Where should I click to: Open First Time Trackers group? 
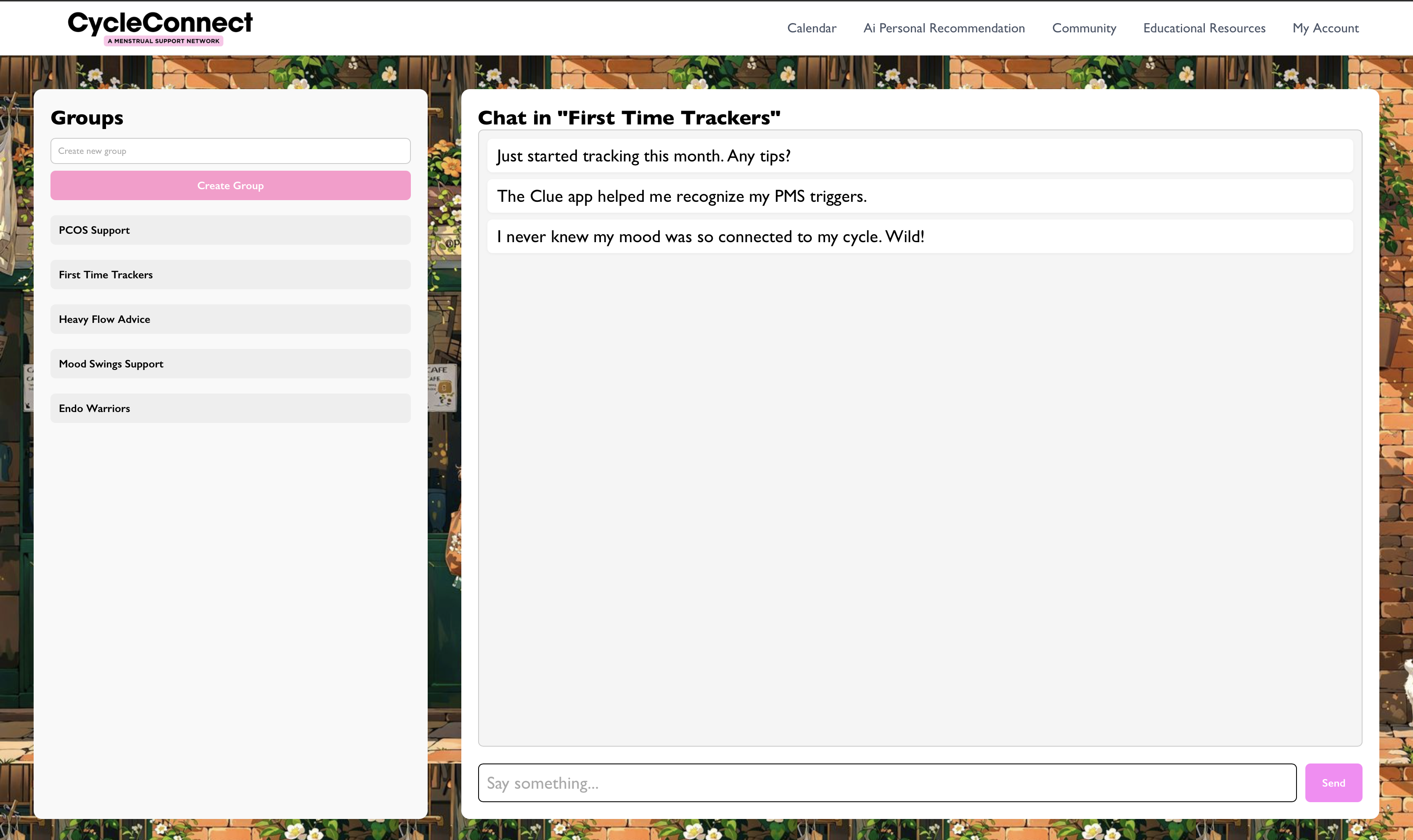click(230, 275)
